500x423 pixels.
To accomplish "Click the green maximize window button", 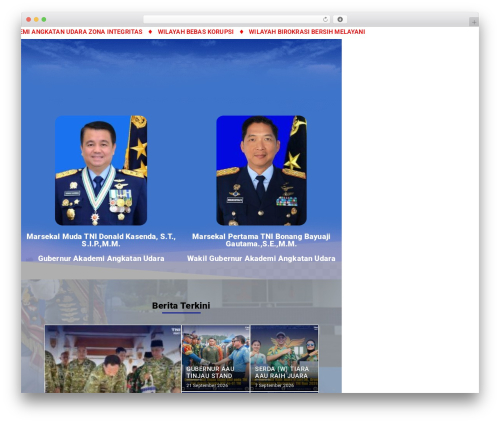I will point(44,20).
